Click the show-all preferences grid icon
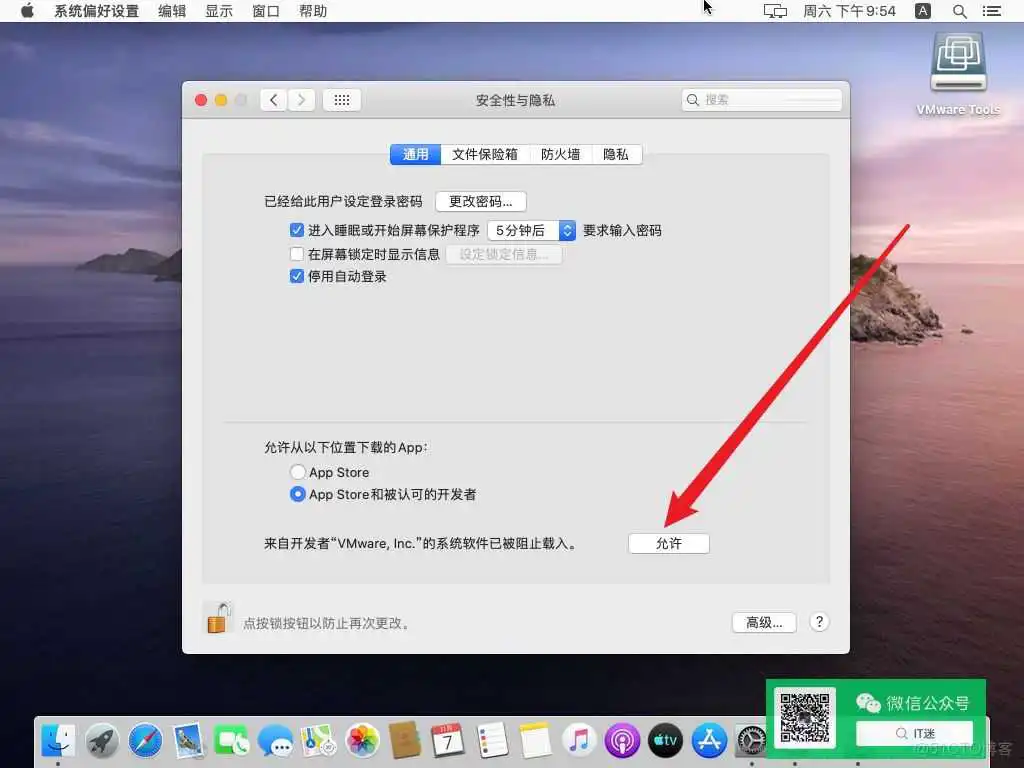This screenshot has width=1024, height=768. click(341, 99)
